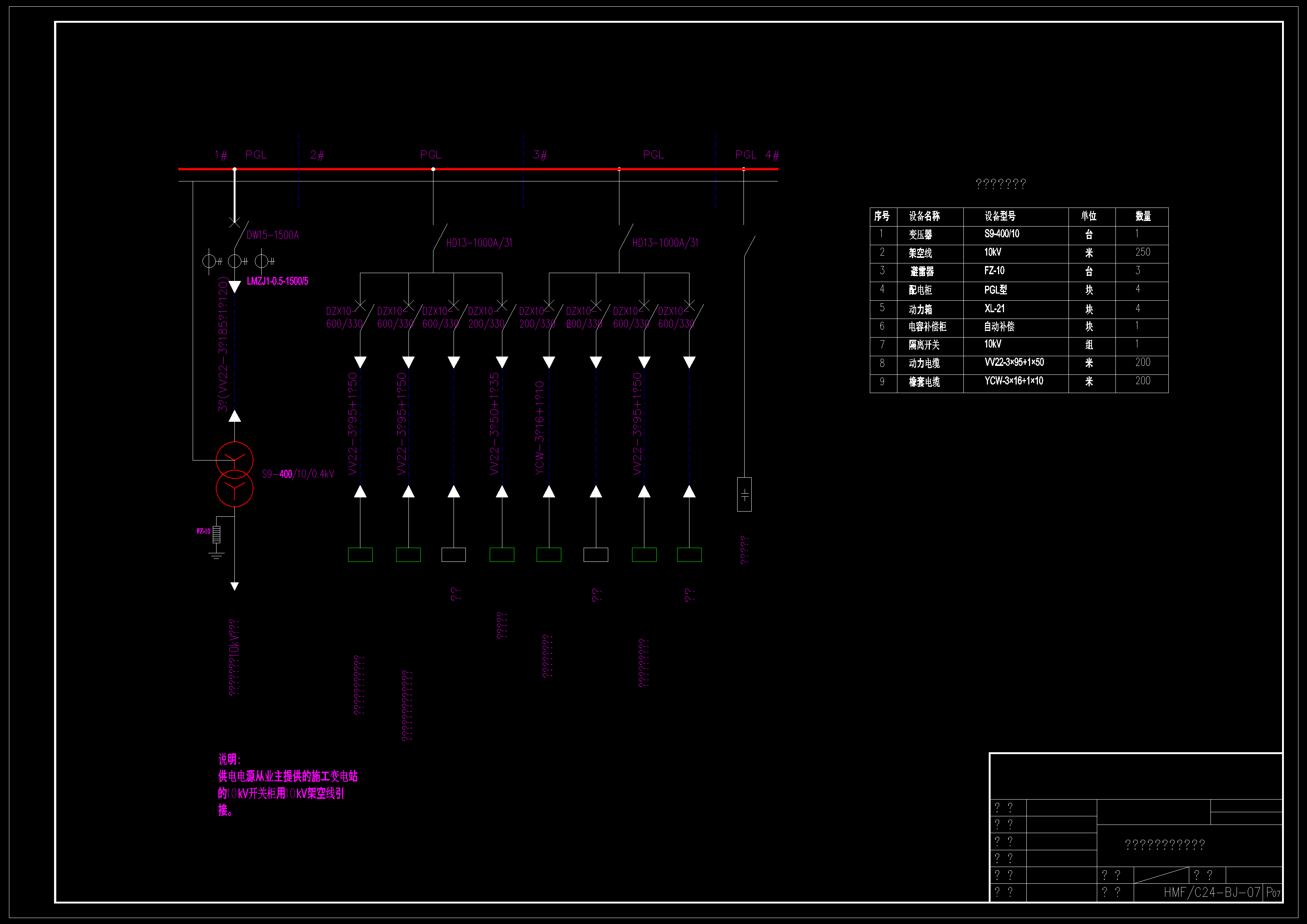Click the 隔离开关 cell in the table
Viewport: 1307px width, 924px height.
[924, 345]
